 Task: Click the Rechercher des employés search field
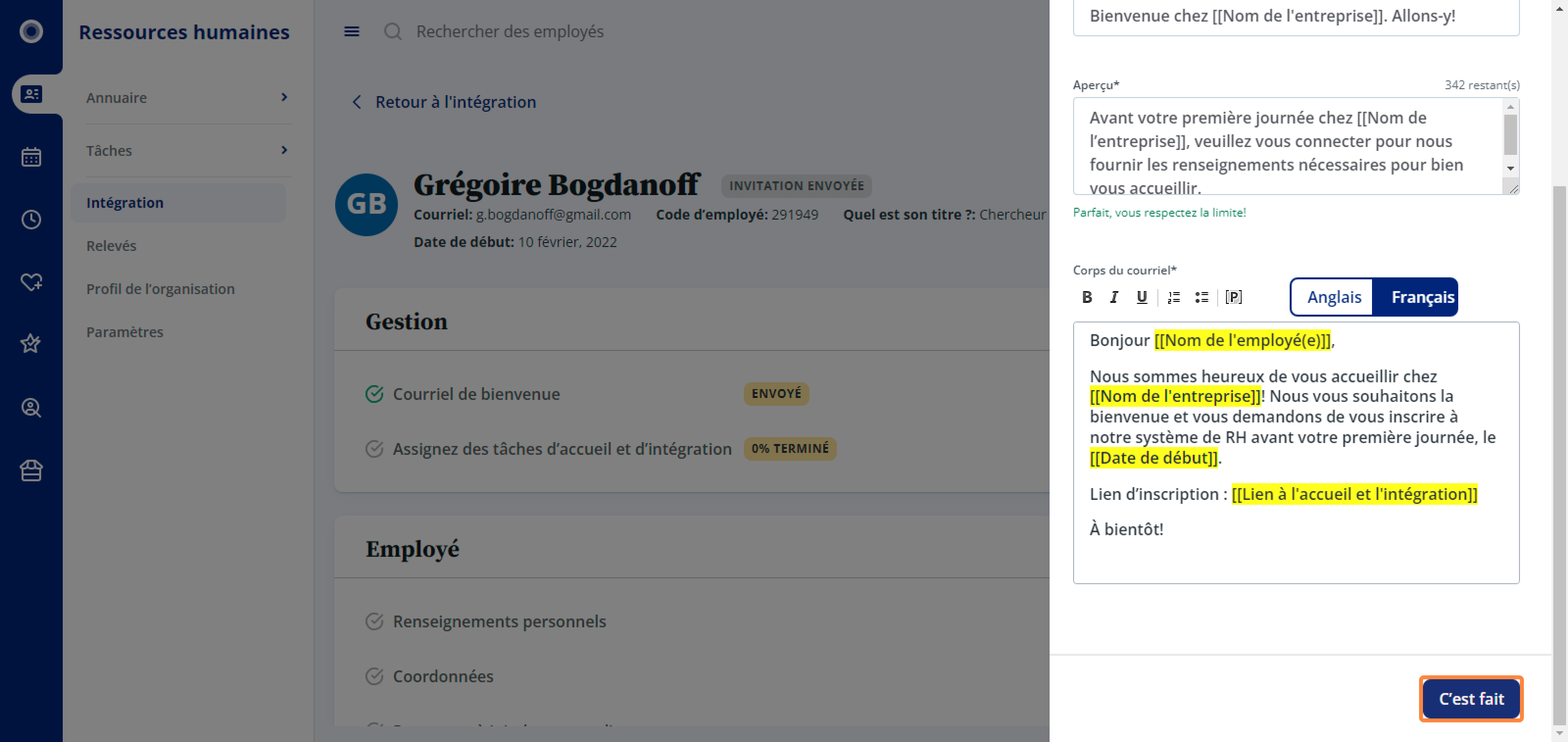pyautogui.click(x=510, y=32)
